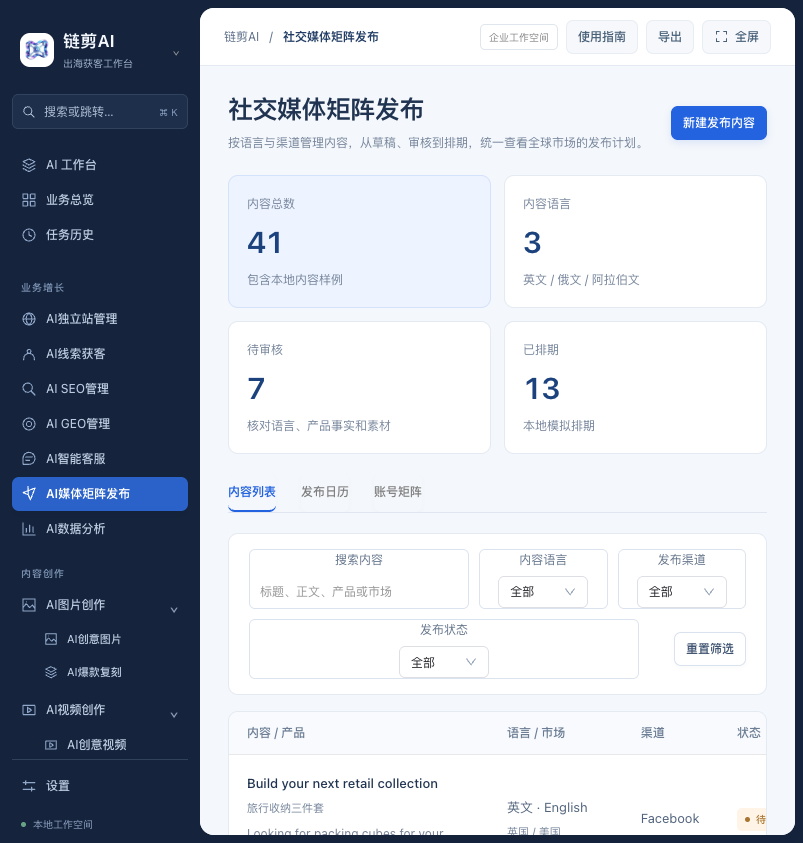Click the AI GEO管理 target icon
Image resolution: width=803 pixels, height=843 pixels.
click(29, 424)
